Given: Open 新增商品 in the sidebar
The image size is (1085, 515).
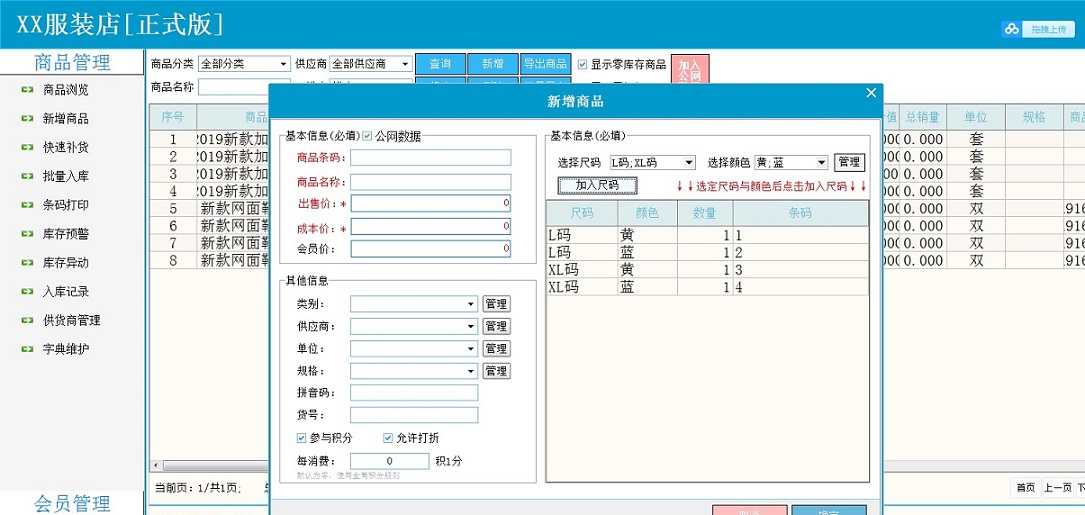Looking at the screenshot, I should coord(66,119).
